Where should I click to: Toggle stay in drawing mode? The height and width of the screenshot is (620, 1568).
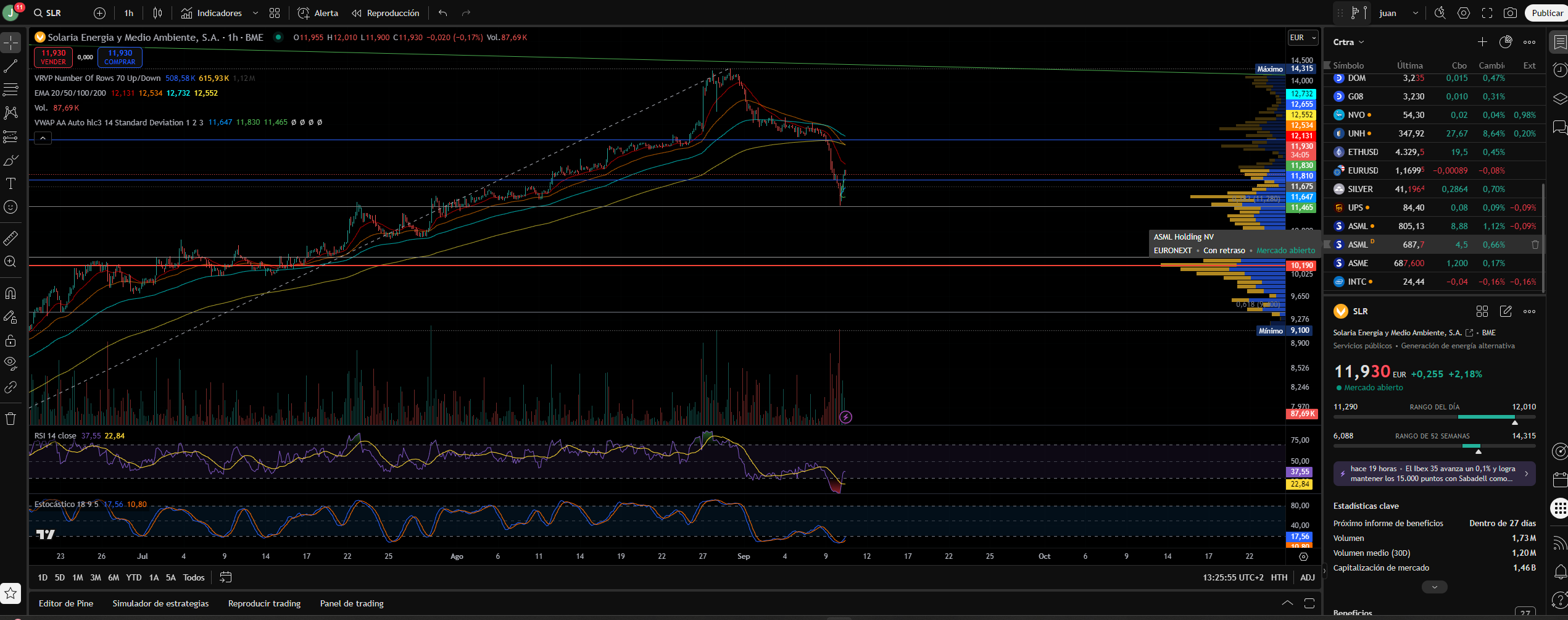pos(10,317)
